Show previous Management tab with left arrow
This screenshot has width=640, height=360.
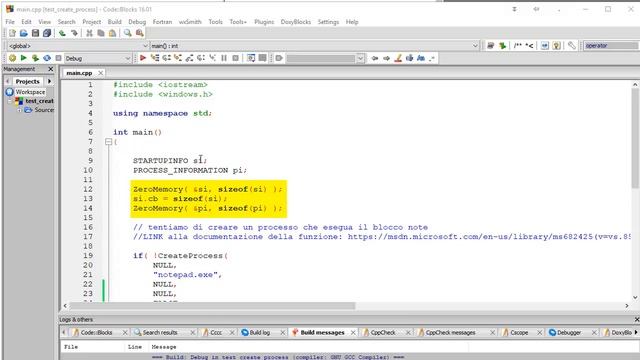(7, 81)
